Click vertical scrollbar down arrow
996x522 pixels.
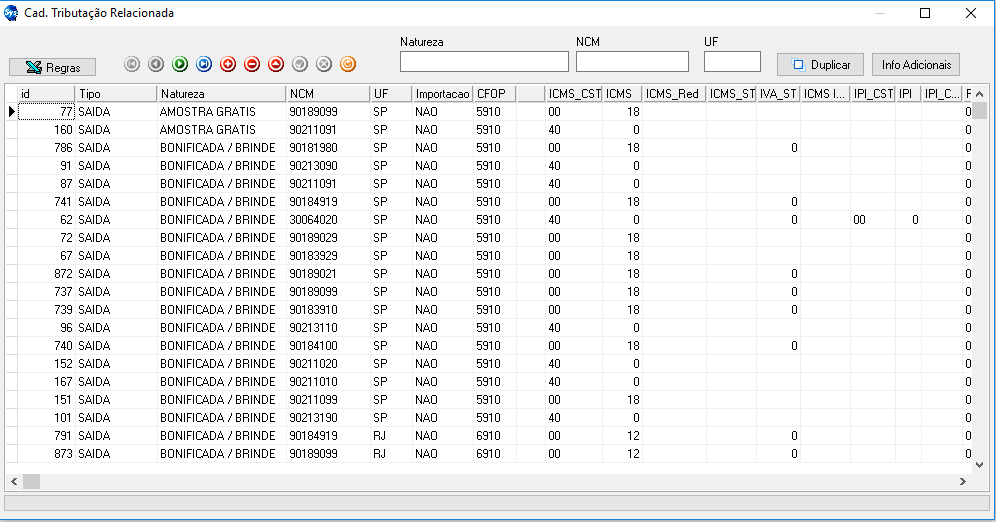click(x=981, y=465)
